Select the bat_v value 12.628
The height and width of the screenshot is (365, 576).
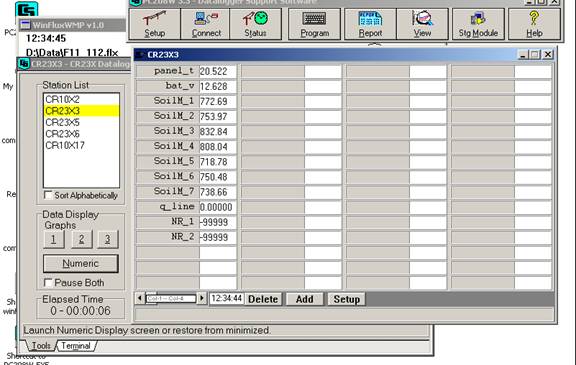(x=217, y=86)
